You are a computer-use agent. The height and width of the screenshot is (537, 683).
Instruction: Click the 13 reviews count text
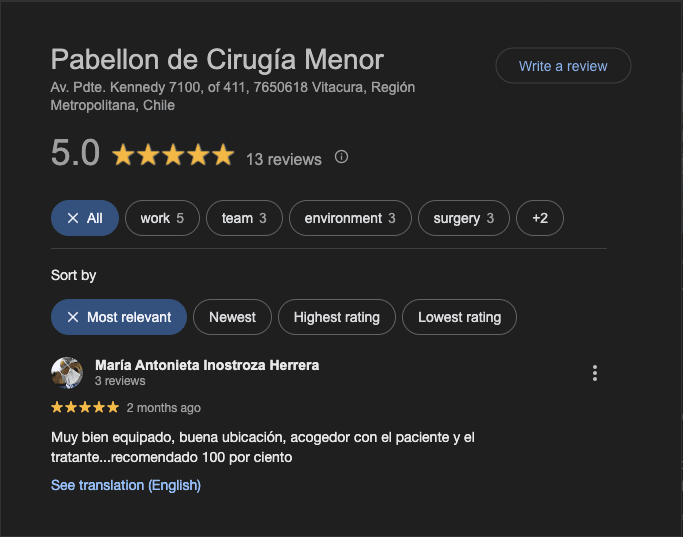(284, 159)
